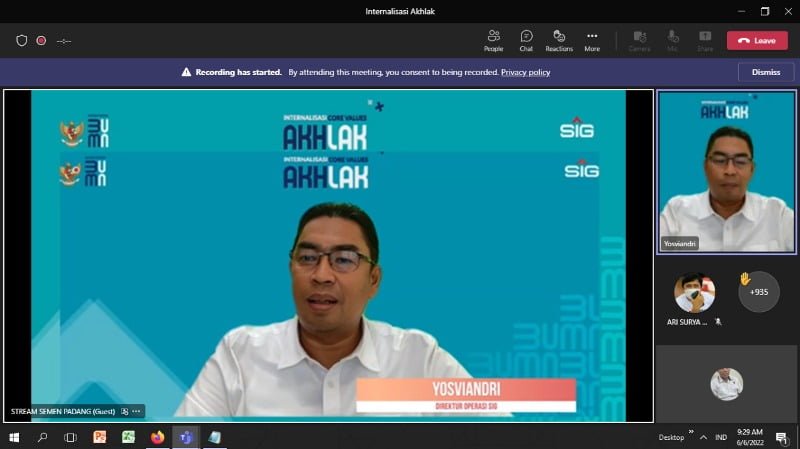Open the Windows Start menu
Image resolution: width=800 pixels, height=449 pixels.
tap(14, 437)
